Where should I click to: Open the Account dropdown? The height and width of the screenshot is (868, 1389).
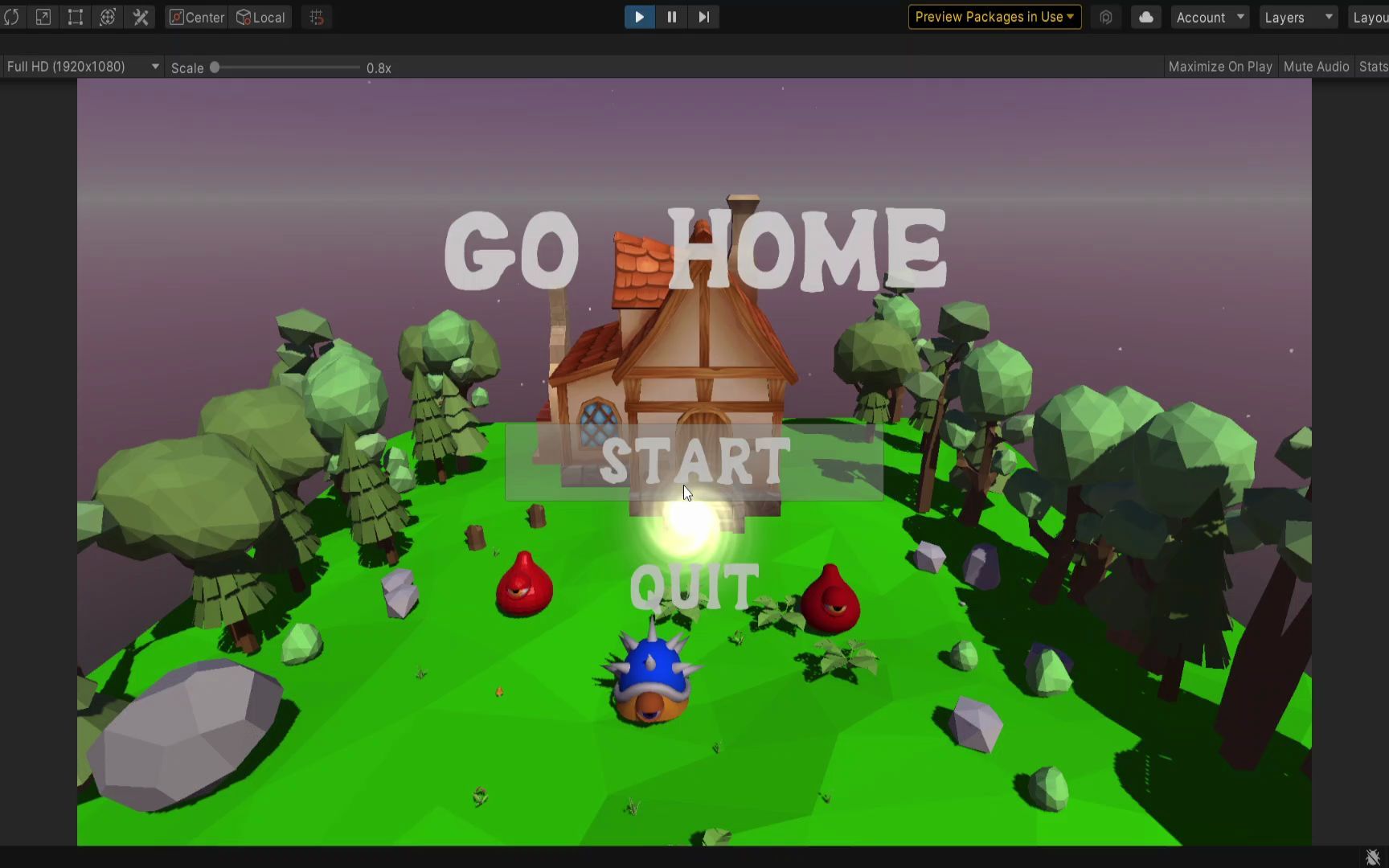[1209, 17]
